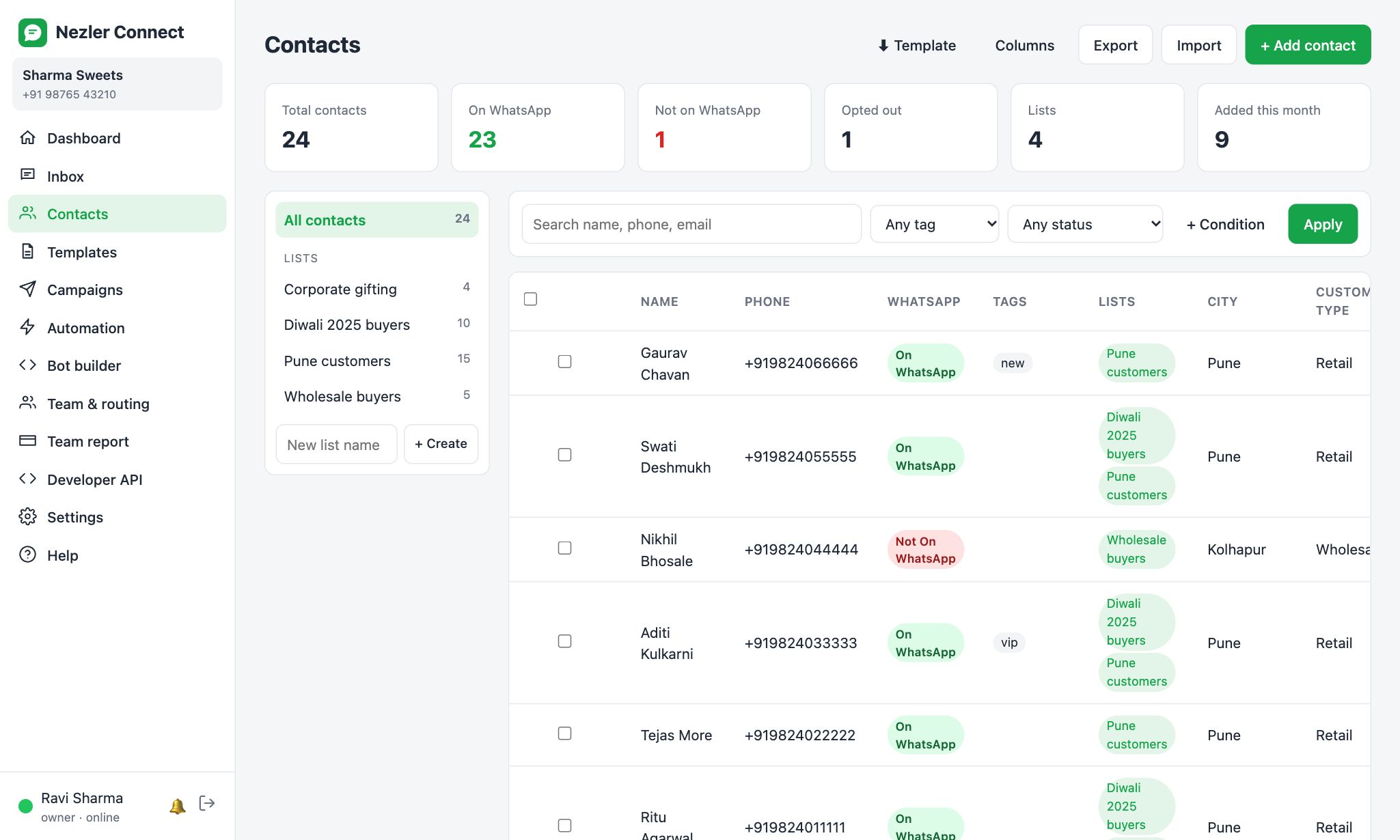The width and height of the screenshot is (1400, 840).
Task: Click the Team & routing people icon
Action: click(x=27, y=403)
